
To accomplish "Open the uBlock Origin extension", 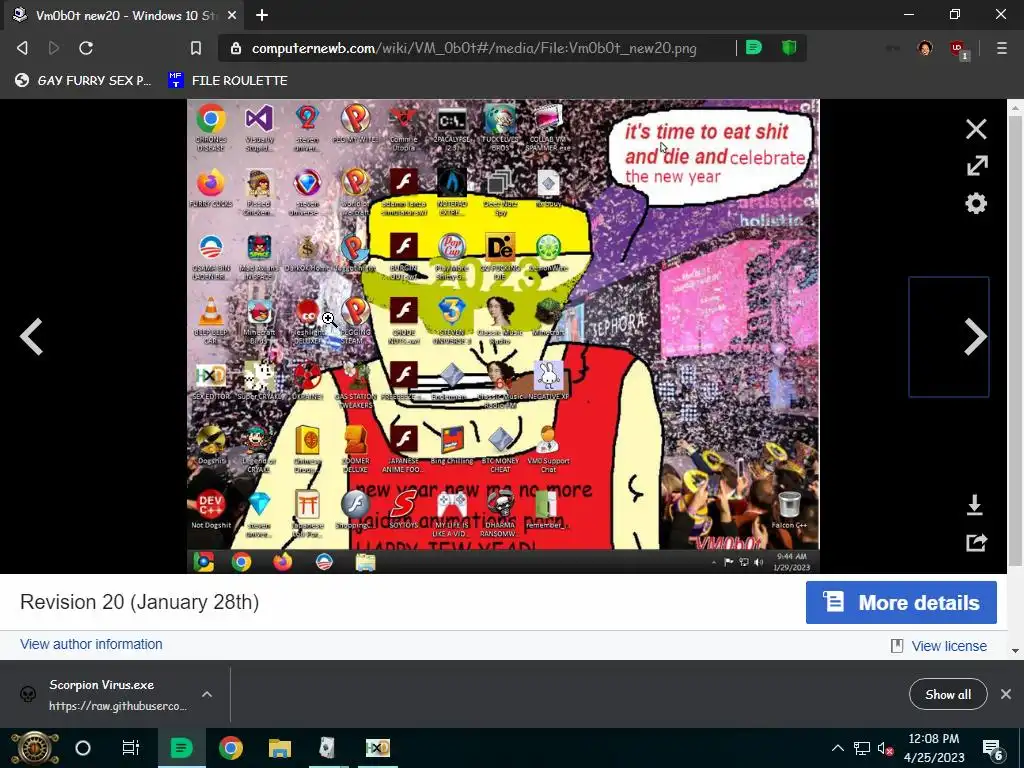I will pyautogui.click(x=958, y=49).
